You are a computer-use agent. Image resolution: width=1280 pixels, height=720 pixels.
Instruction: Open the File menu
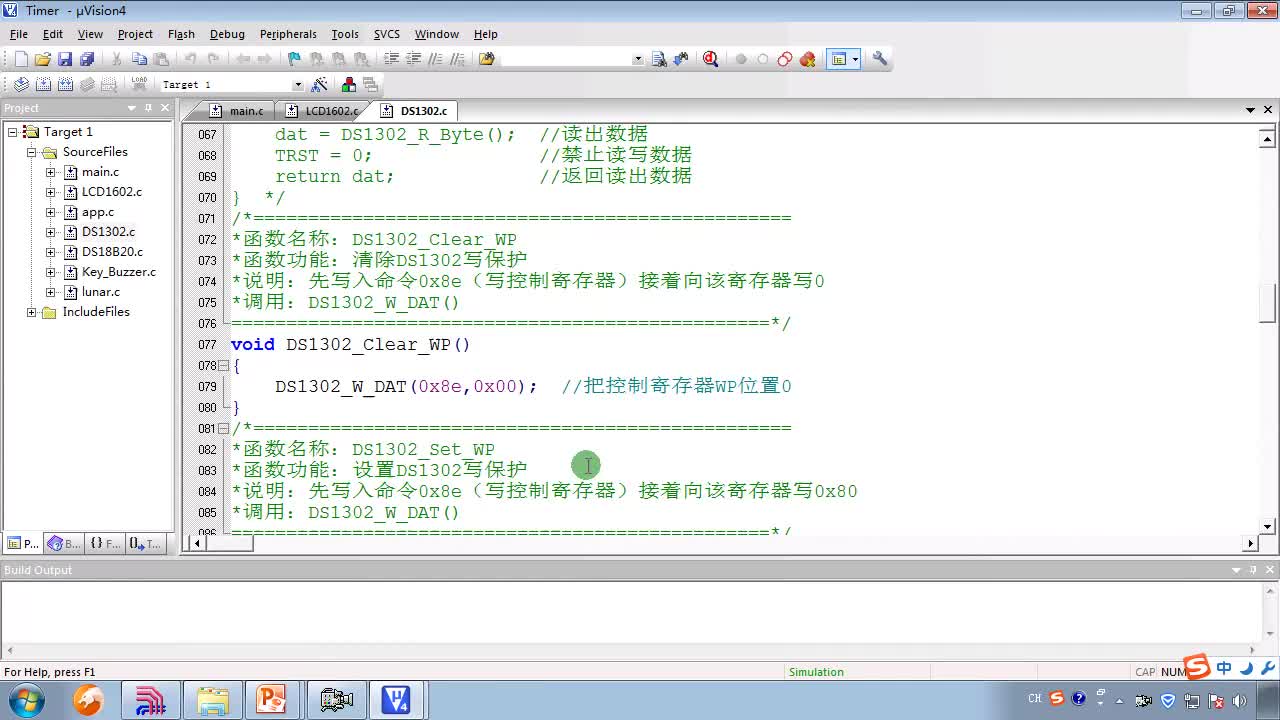19,34
